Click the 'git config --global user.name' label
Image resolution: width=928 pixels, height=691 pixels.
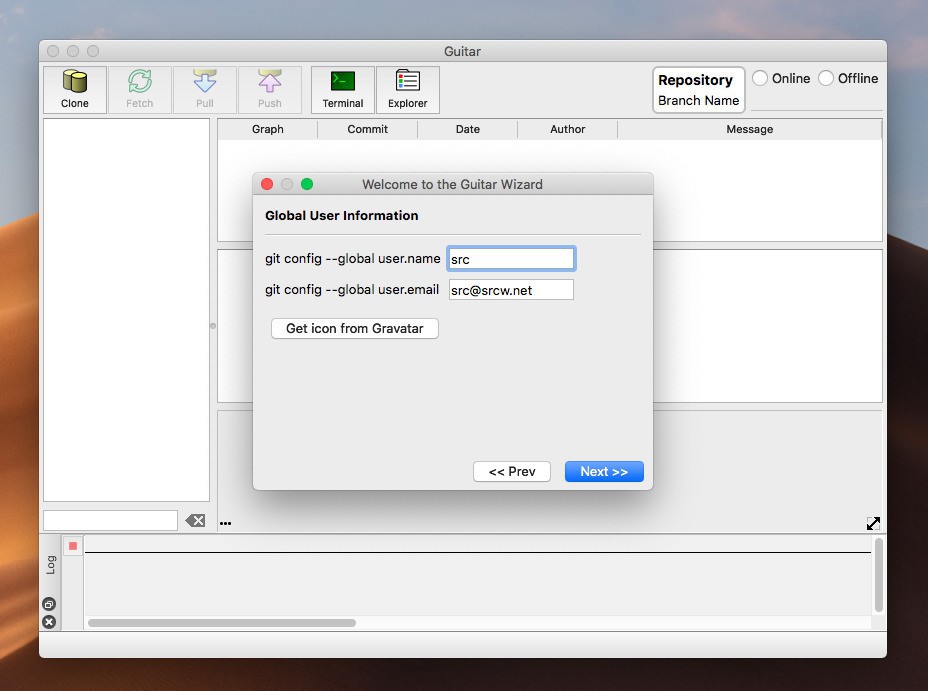coord(353,259)
